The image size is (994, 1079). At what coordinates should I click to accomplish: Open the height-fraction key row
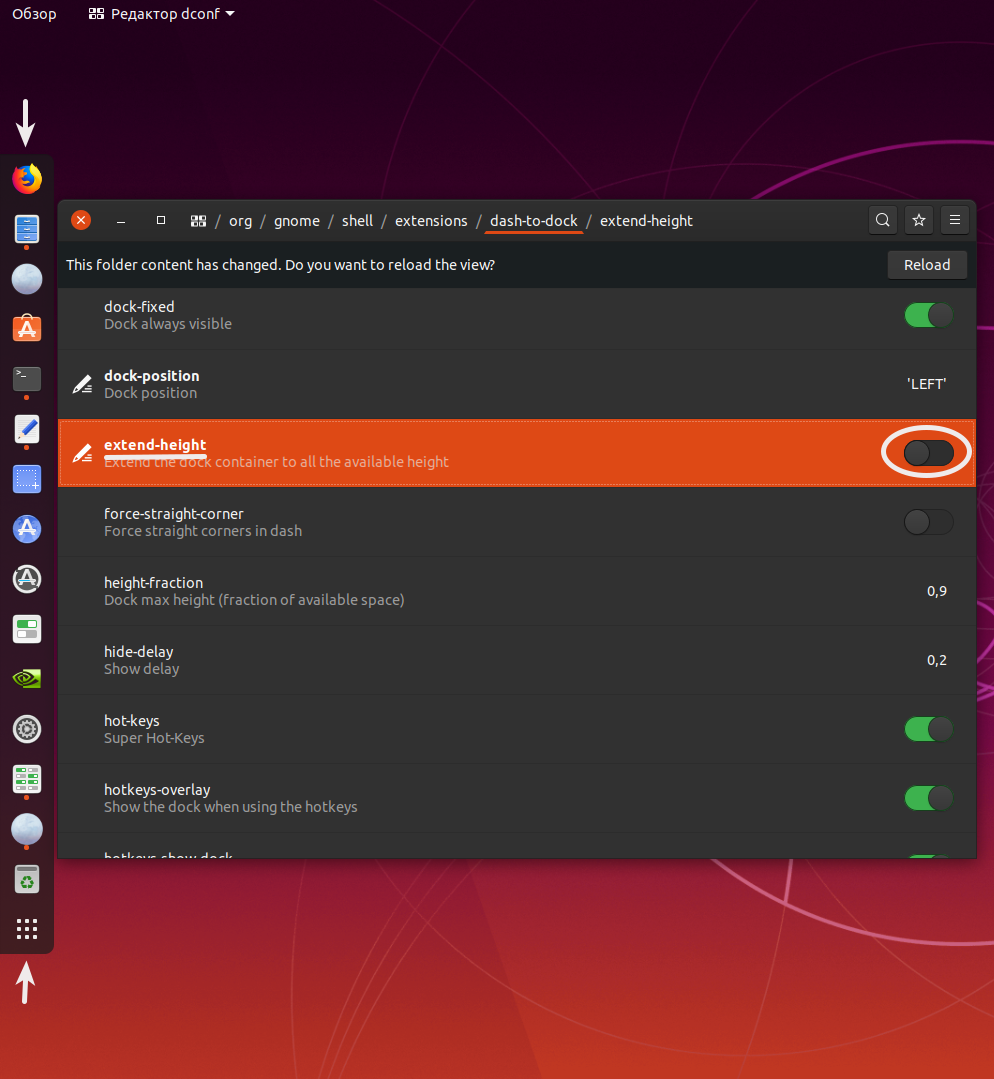click(517, 591)
